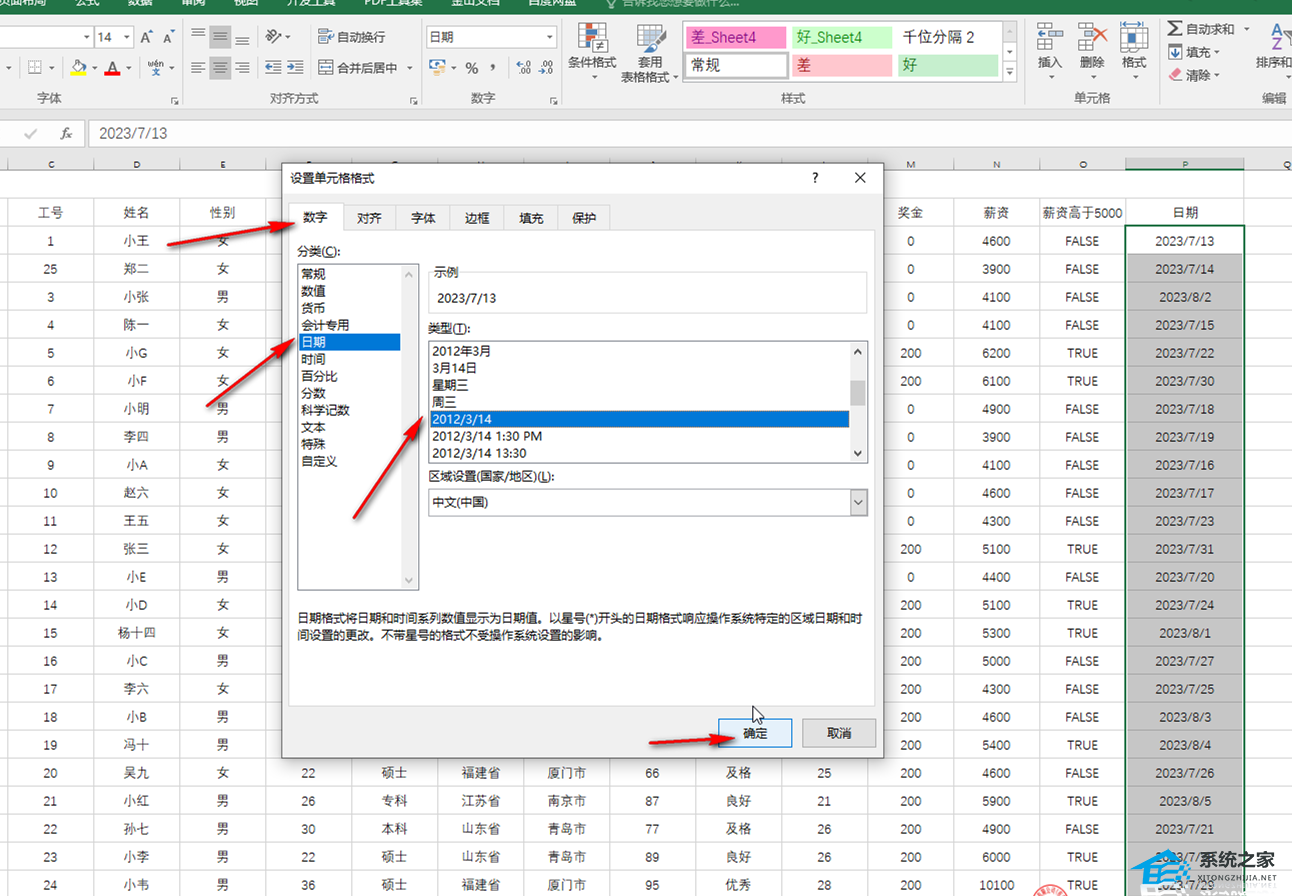Open the 对齐方式 group dialog launcher

[x=413, y=101]
